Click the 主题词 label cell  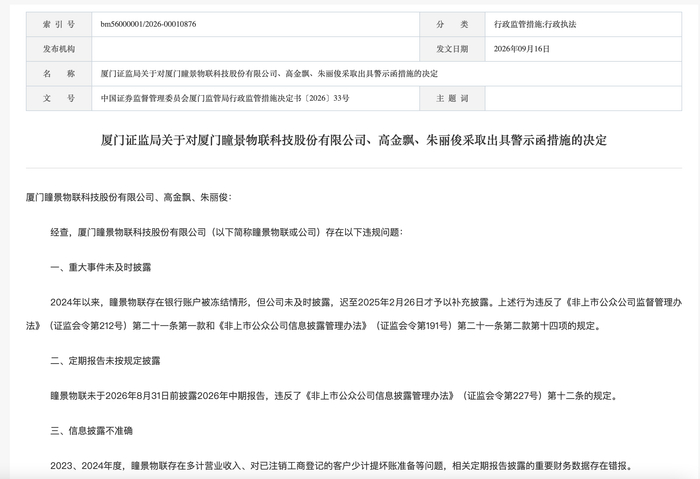tap(452, 98)
